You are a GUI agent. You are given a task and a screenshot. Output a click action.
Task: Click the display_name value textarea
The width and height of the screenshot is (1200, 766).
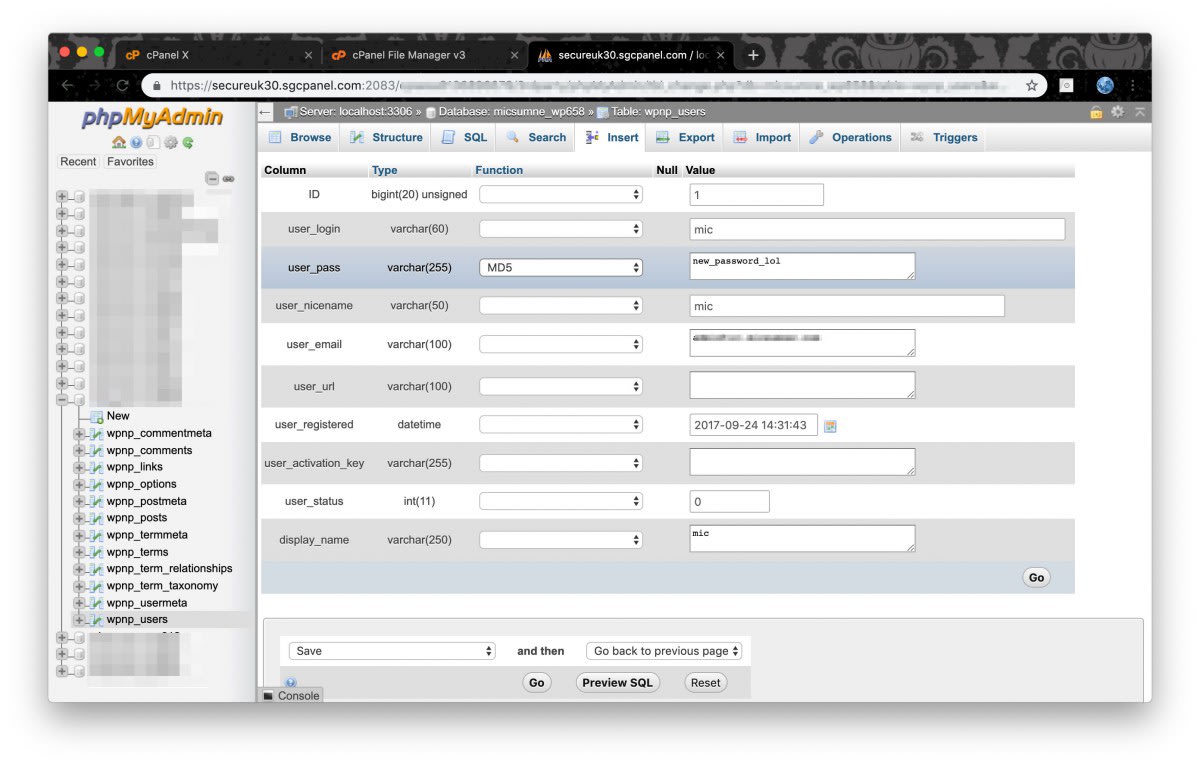coord(802,539)
